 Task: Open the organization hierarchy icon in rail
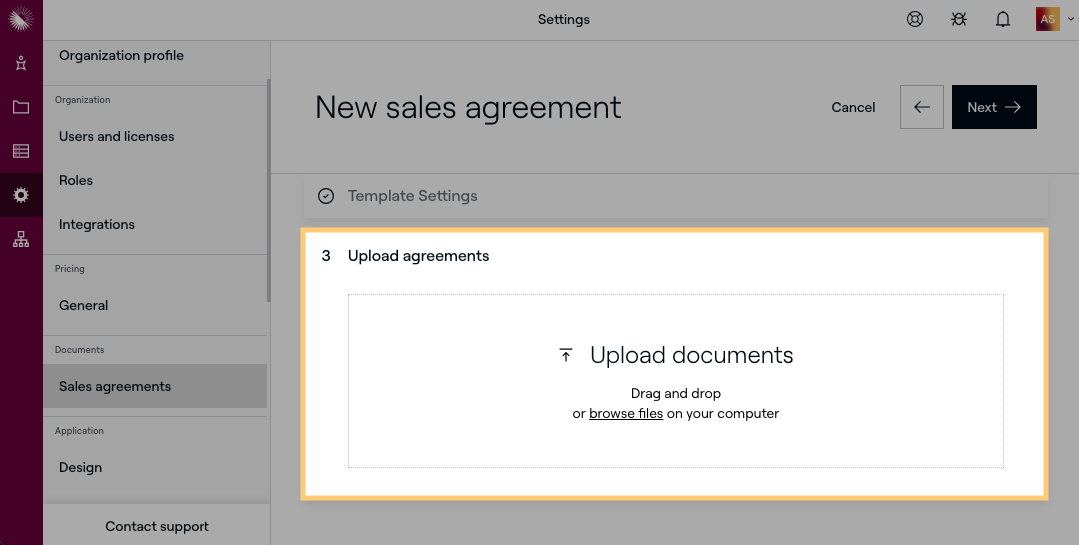click(21, 239)
